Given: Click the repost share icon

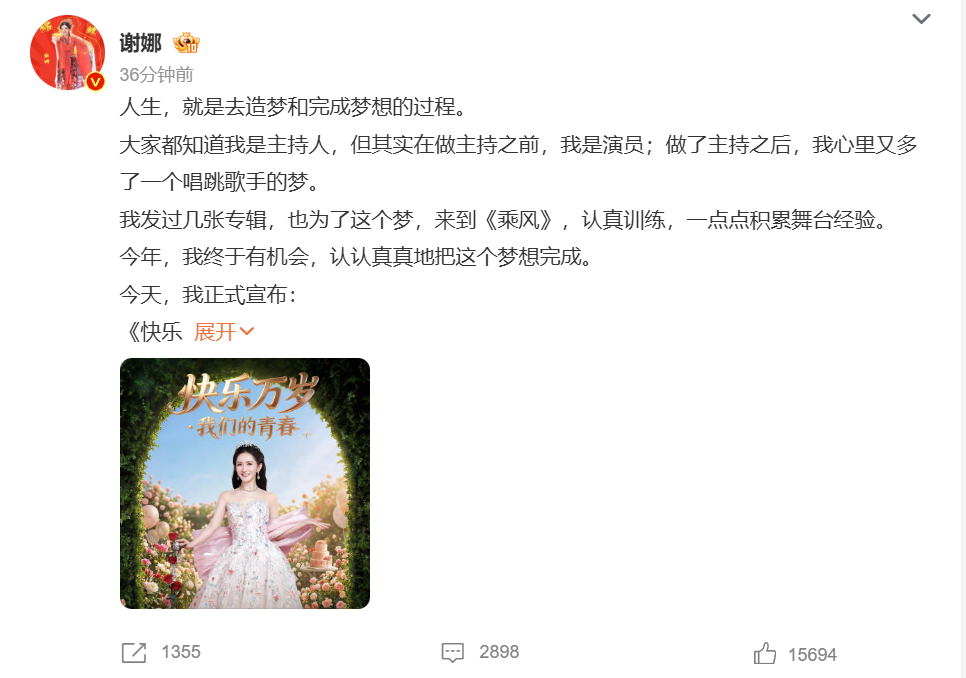Looking at the screenshot, I should click(x=134, y=652).
